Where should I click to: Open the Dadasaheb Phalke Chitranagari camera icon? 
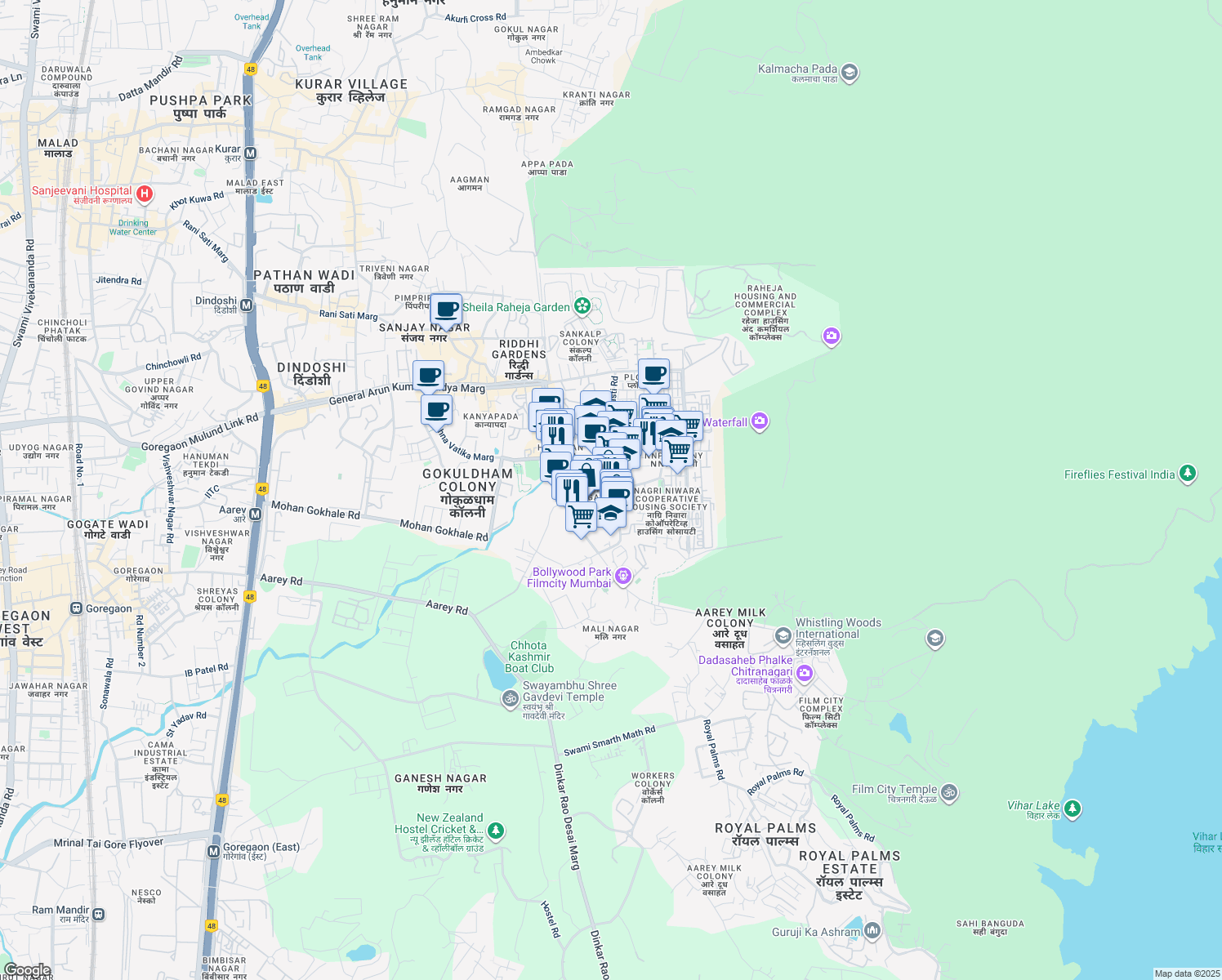[x=805, y=673]
